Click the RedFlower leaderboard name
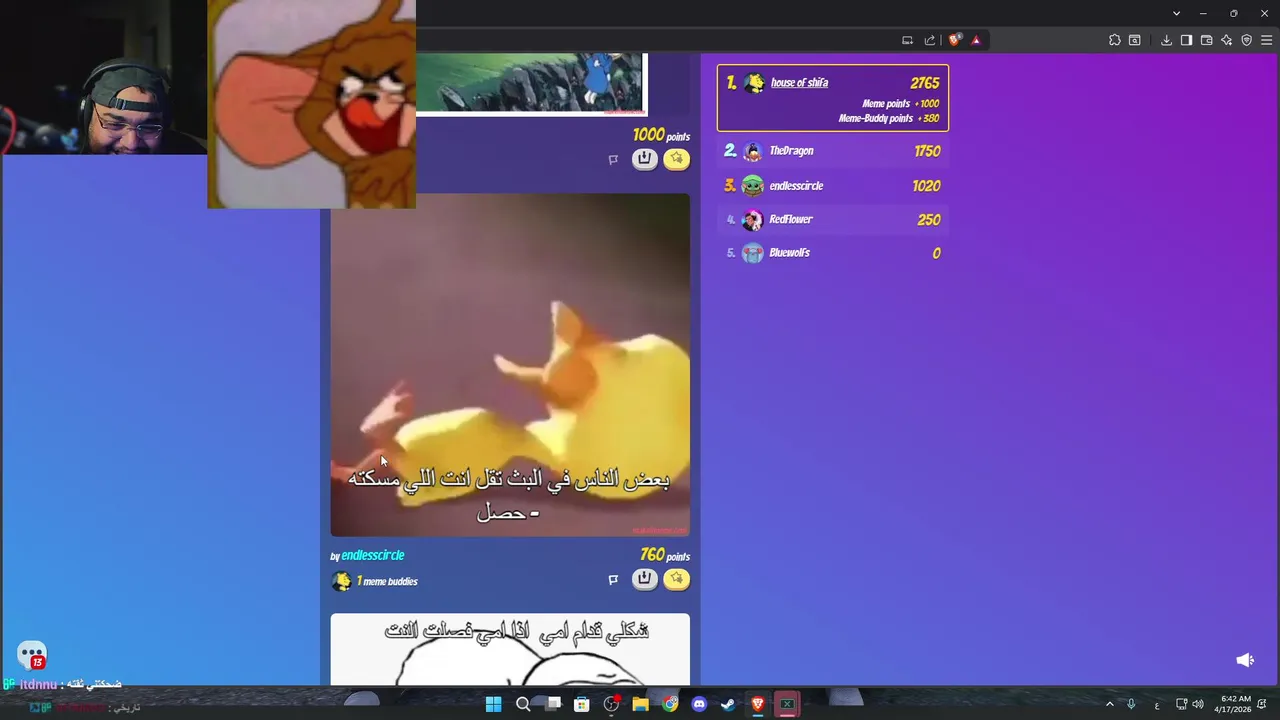Image resolution: width=1280 pixels, height=720 pixels. click(791, 220)
